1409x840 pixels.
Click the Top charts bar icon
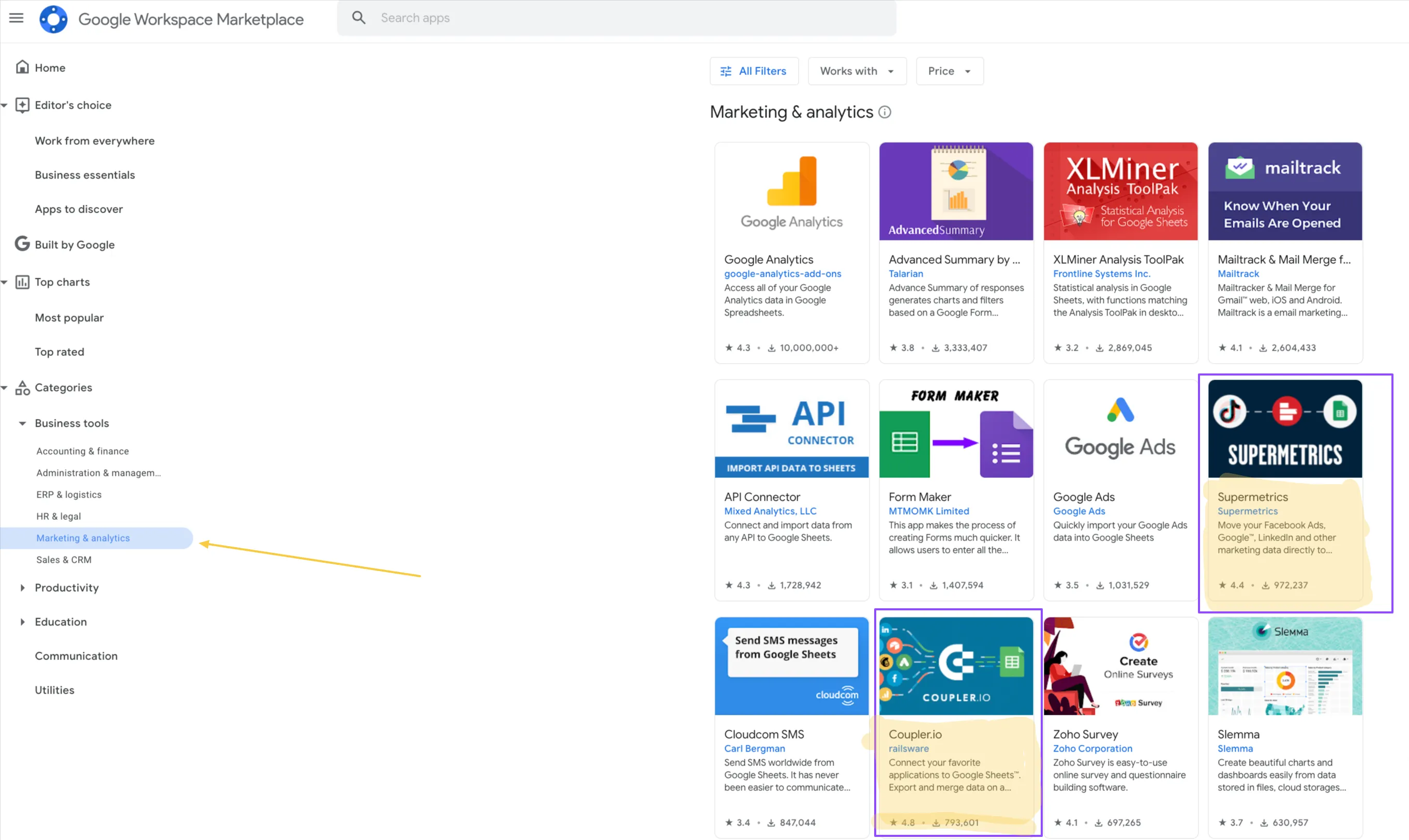22,282
